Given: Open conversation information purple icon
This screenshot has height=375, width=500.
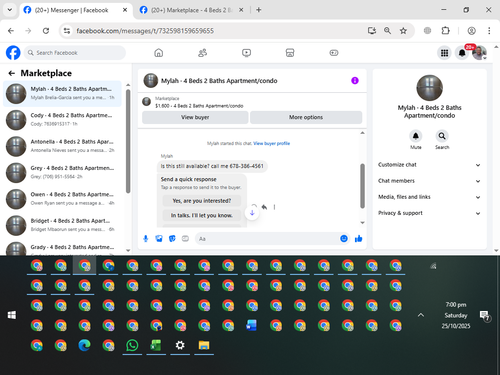Looking at the screenshot, I should pyautogui.click(x=355, y=80).
